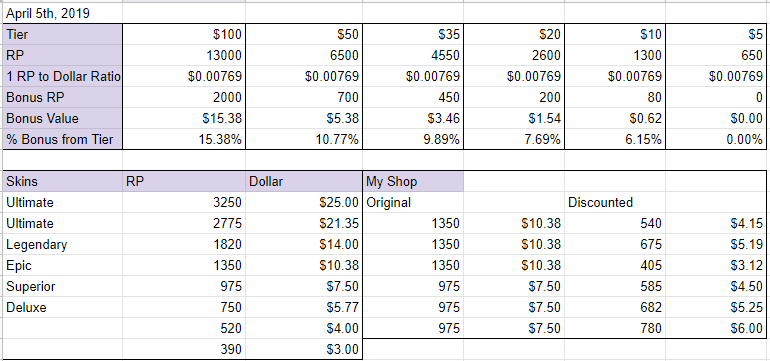
Task: Click the 750 RP skin cell
Action: pos(184,307)
